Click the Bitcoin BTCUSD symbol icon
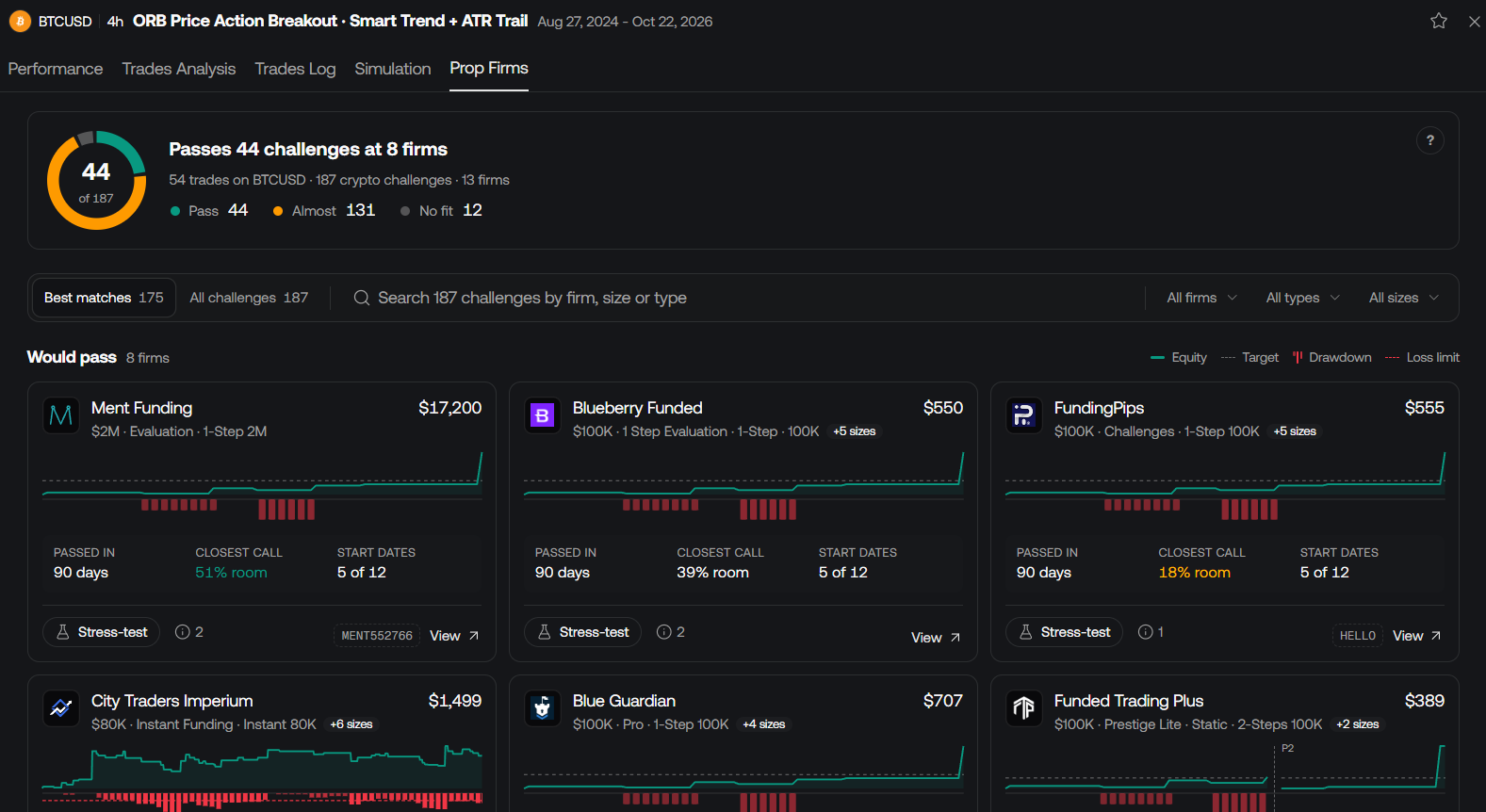 20,21
